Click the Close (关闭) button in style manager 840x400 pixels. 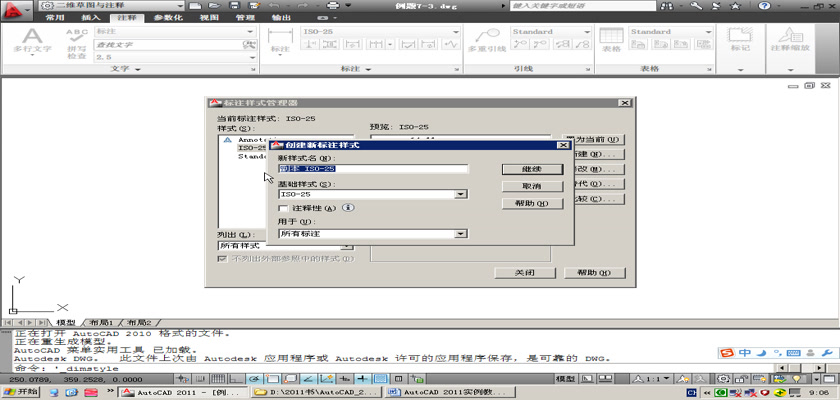tap(524, 273)
